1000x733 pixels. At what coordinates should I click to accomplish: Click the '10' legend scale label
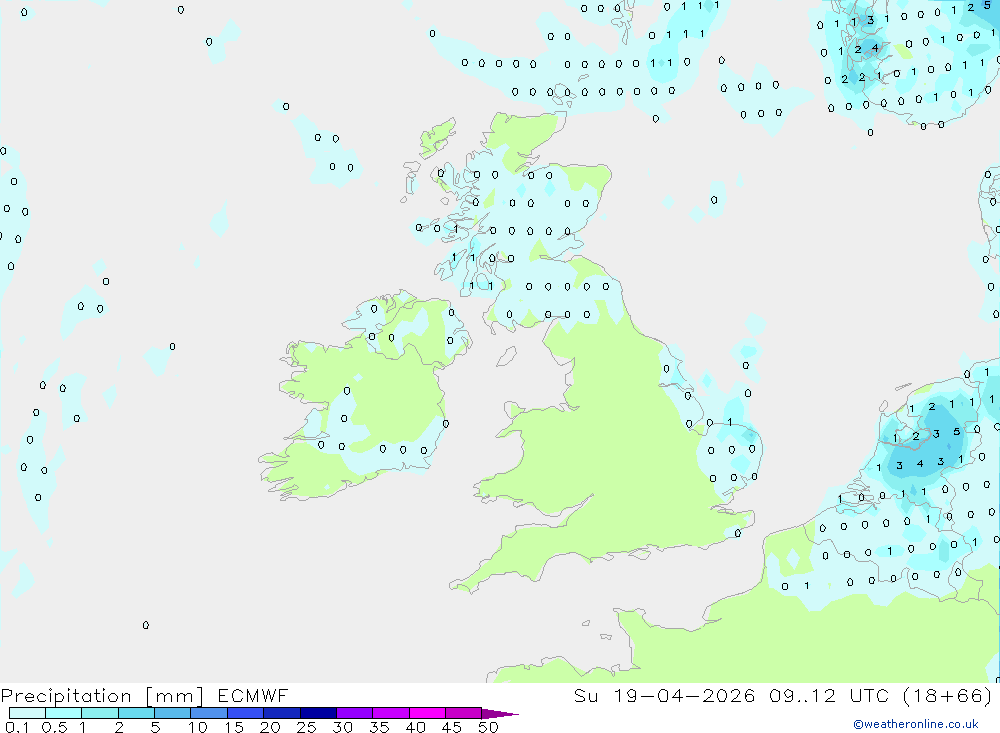tap(197, 727)
